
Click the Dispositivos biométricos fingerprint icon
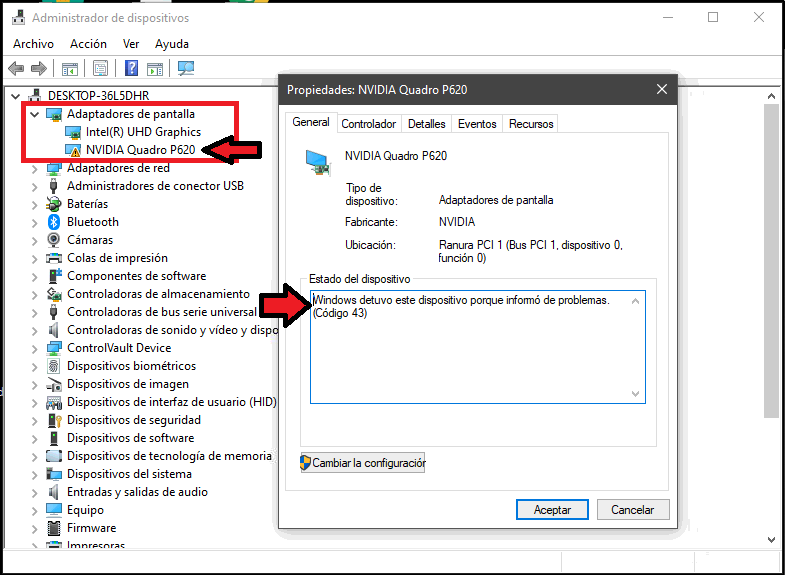[x=54, y=366]
